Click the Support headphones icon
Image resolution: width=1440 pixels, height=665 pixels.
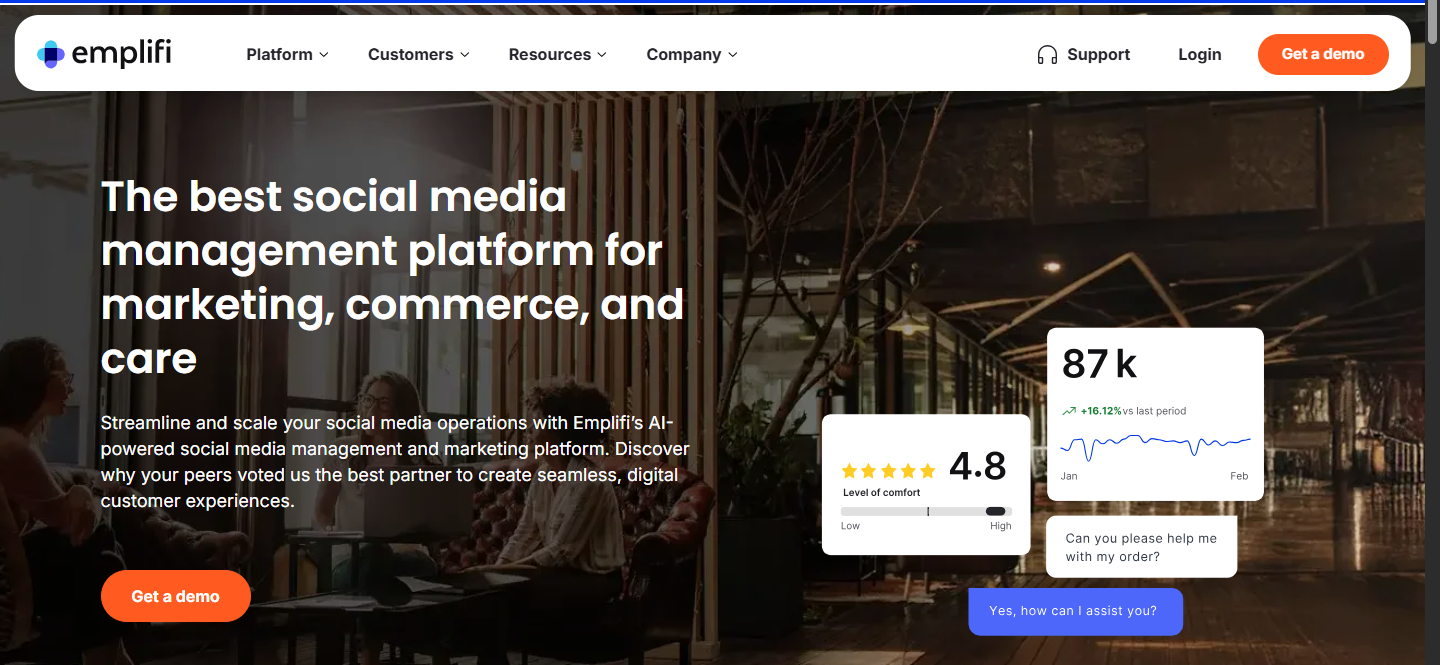1047,55
